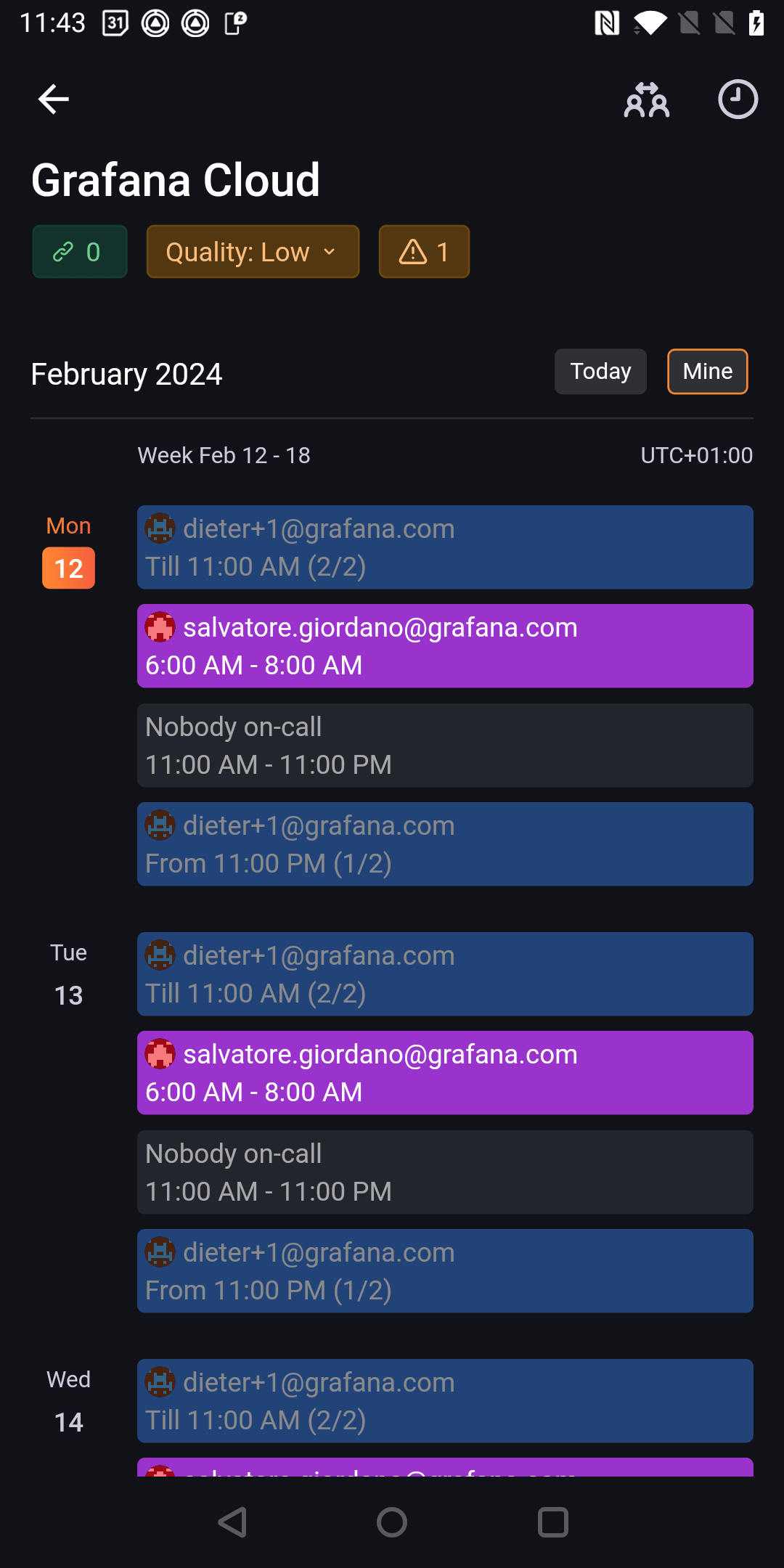Select Monday 12 date marker
784x1568 pixels.
(68, 568)
